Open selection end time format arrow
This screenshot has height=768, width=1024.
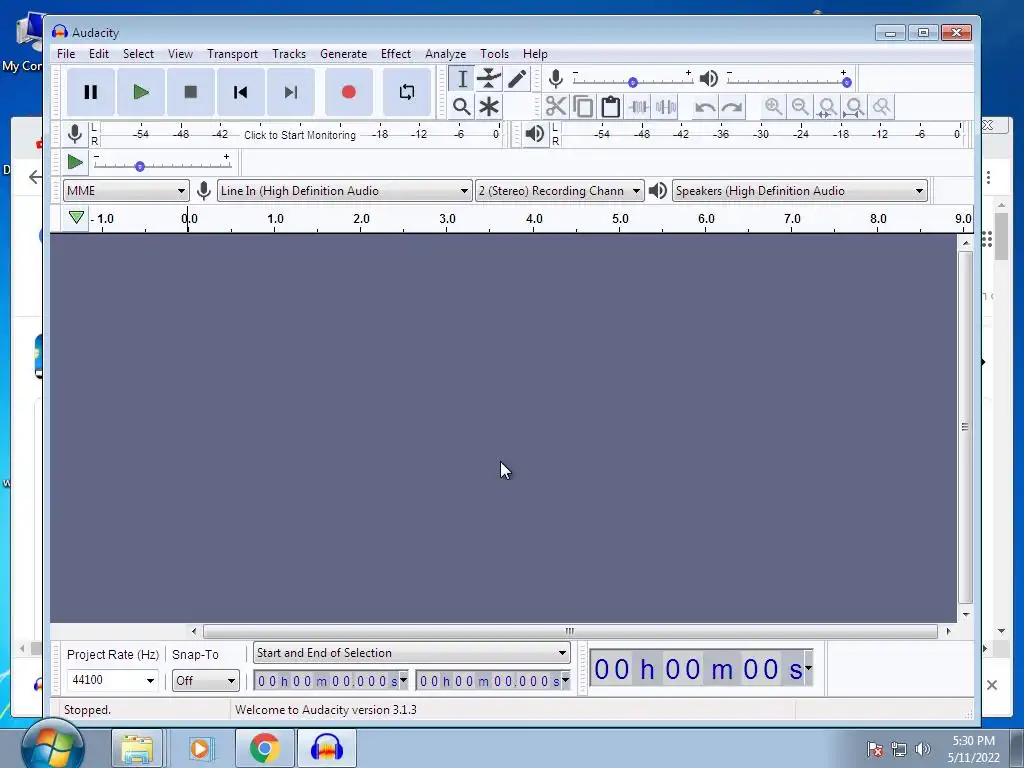point(566,680)
